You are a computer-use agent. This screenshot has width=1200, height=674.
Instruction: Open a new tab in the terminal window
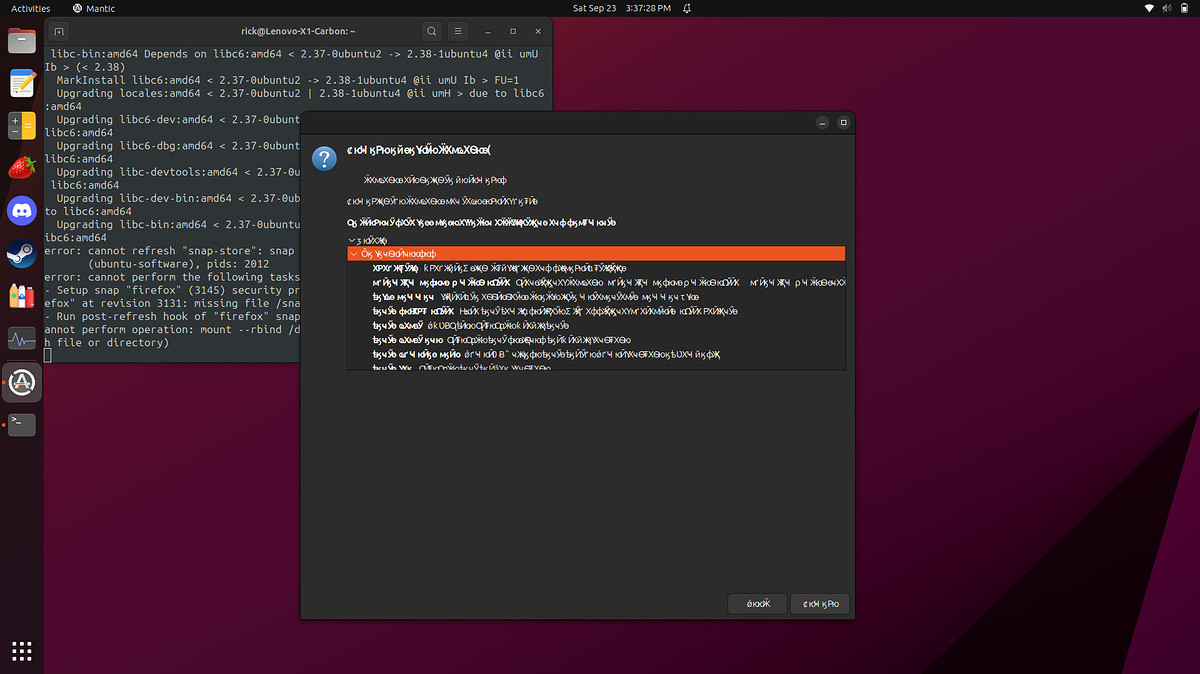coord(58,32)
